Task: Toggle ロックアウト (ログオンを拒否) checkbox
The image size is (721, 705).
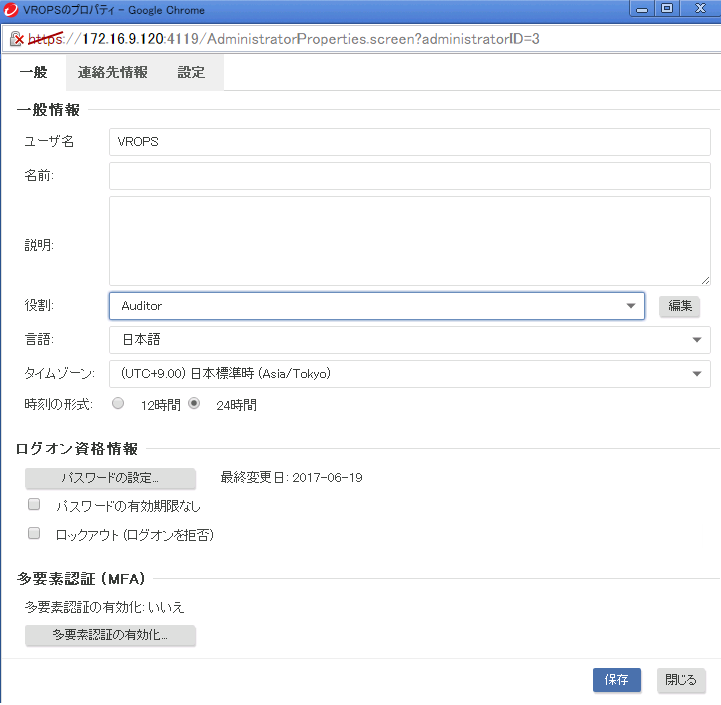Action: pyautogui.click(x=34, y=534)
